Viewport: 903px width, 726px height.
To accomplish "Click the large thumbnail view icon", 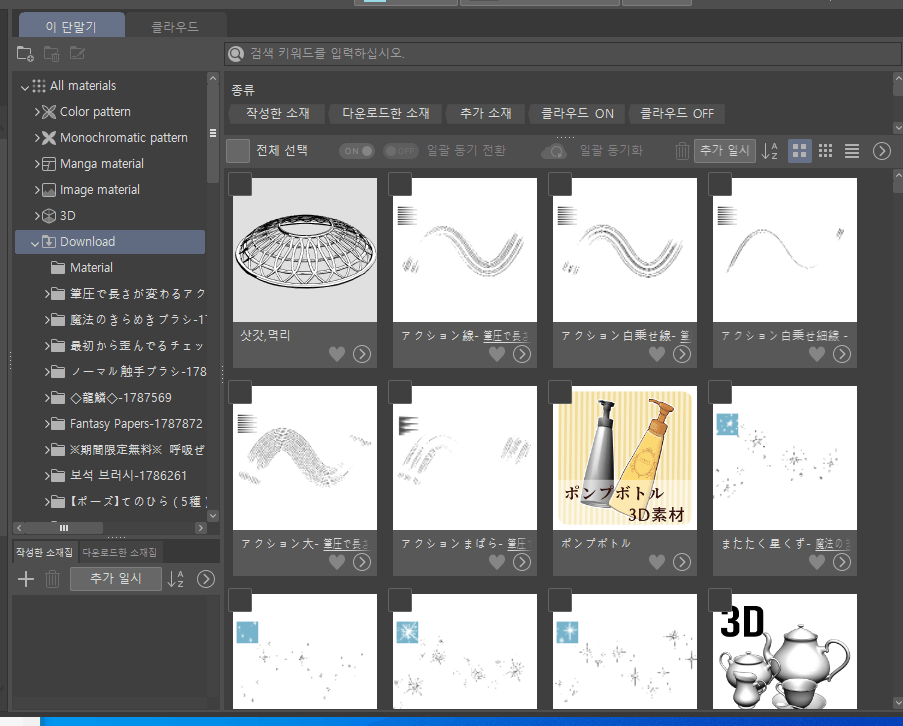I will [x=800, y=151].
